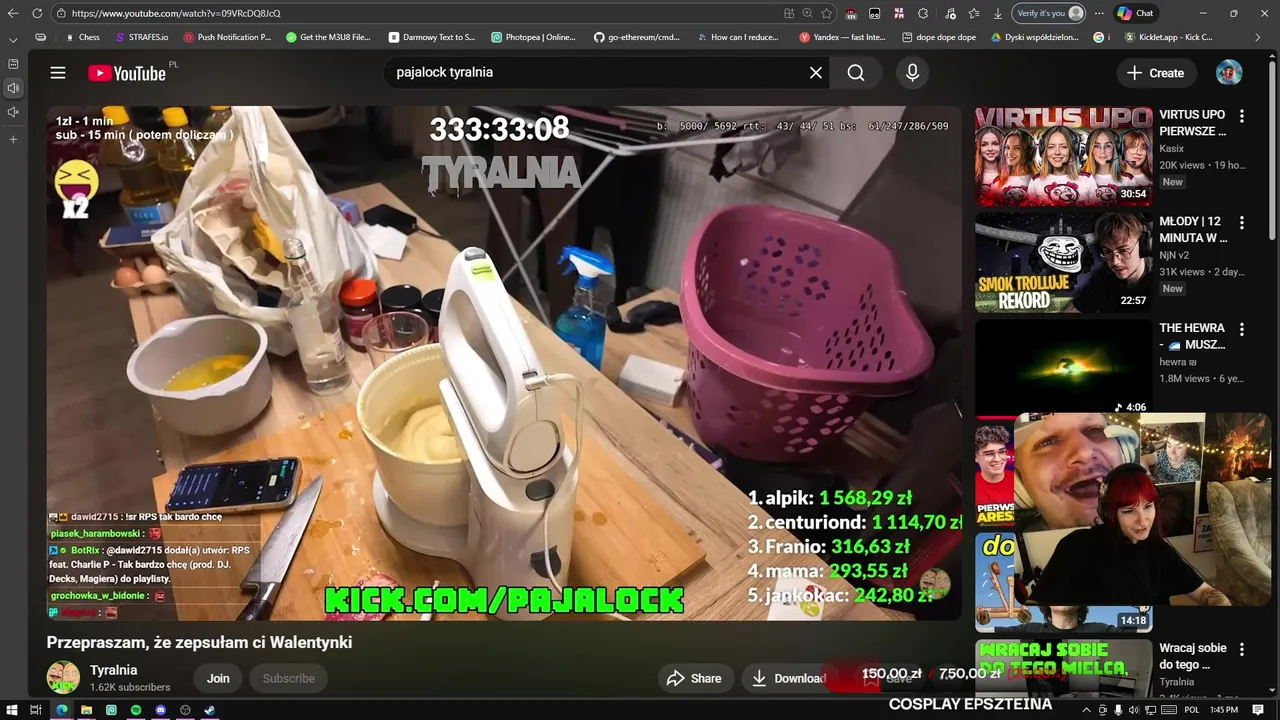
Task: Open the Create menu
Action: click(1155, 73)
